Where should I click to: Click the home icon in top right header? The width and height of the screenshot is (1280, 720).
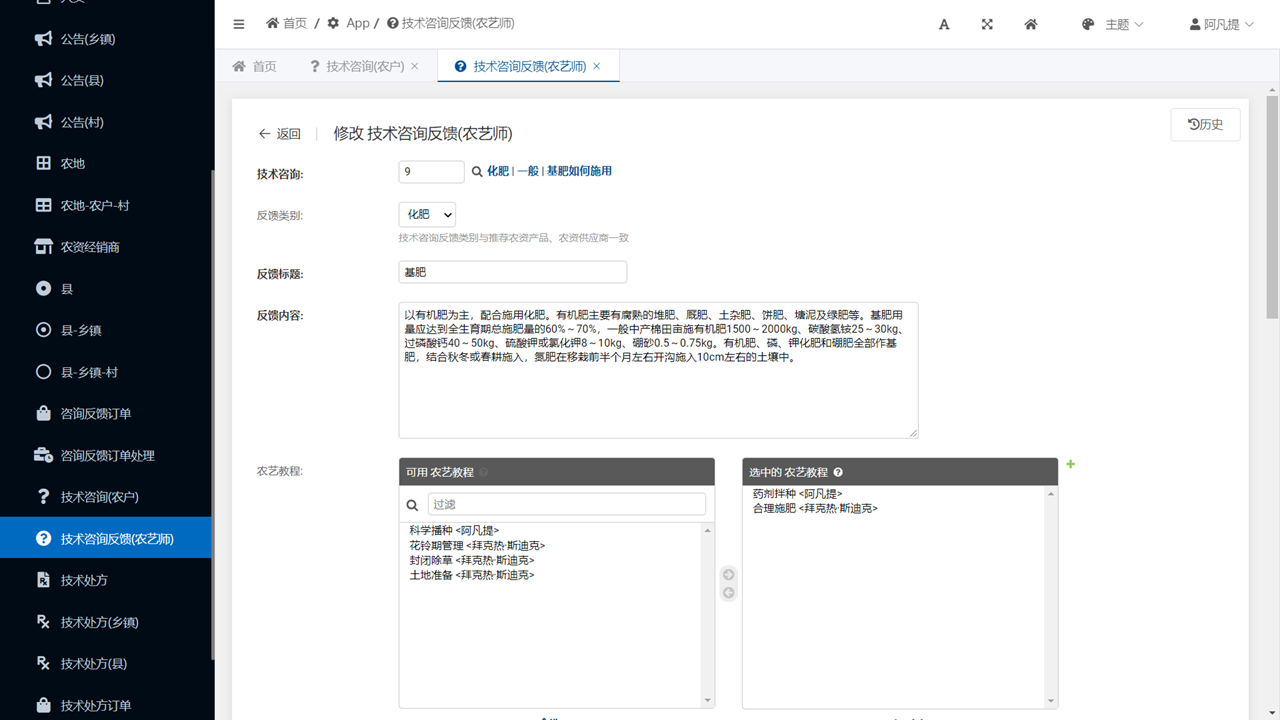[x=1031, y=24]
